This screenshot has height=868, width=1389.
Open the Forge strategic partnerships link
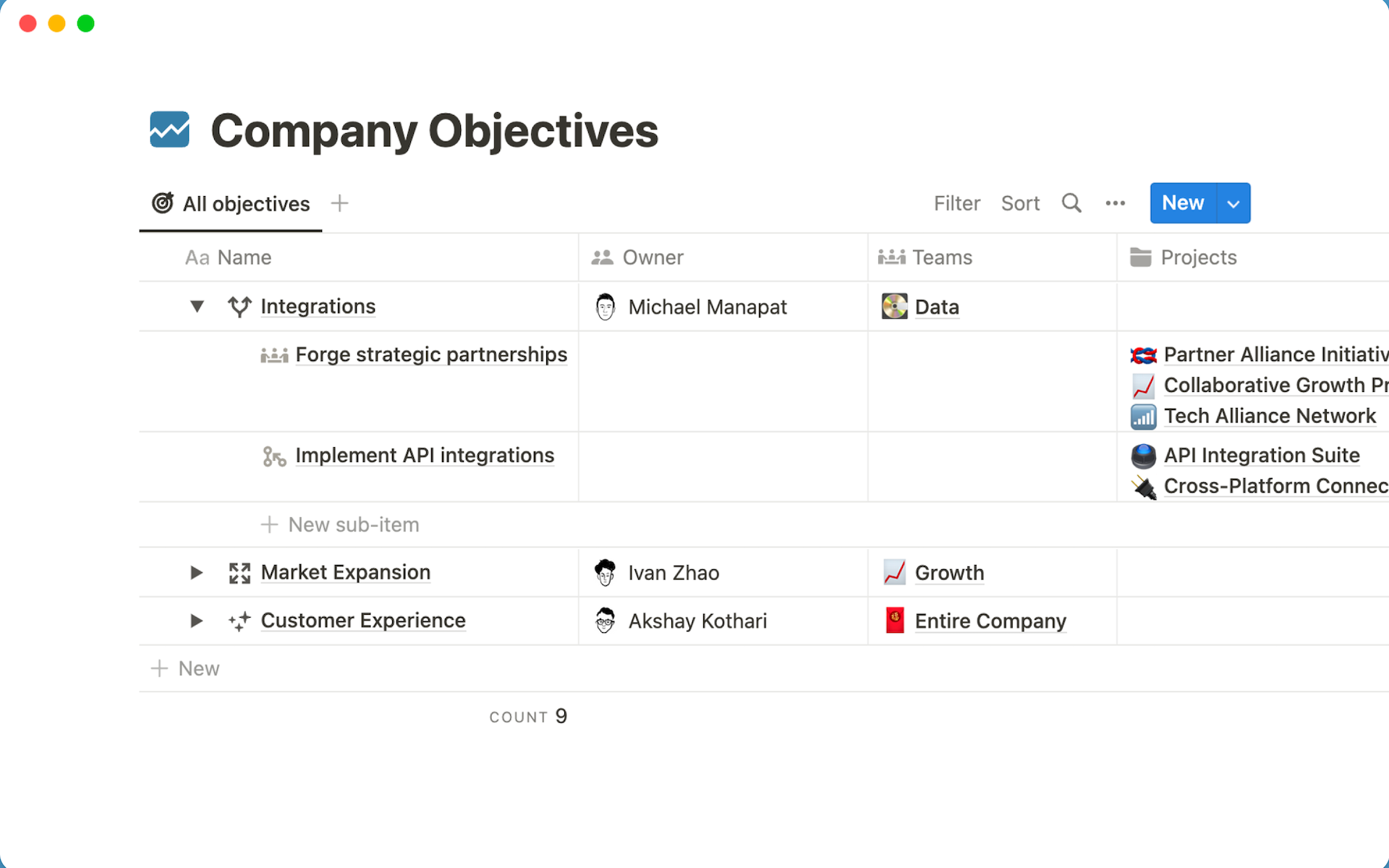(431, 354)
